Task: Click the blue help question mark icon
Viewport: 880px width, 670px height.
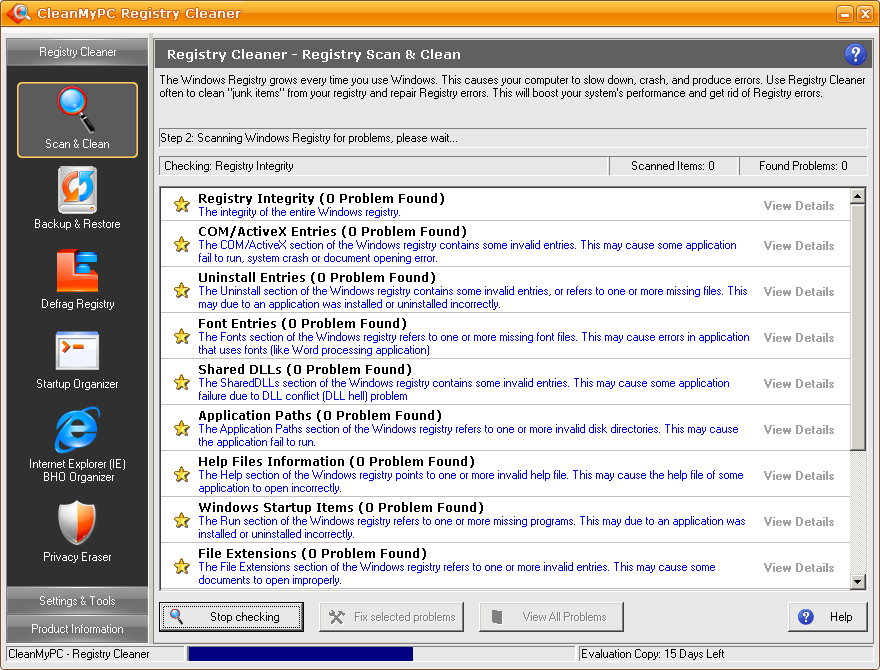Action: [854, 54]
